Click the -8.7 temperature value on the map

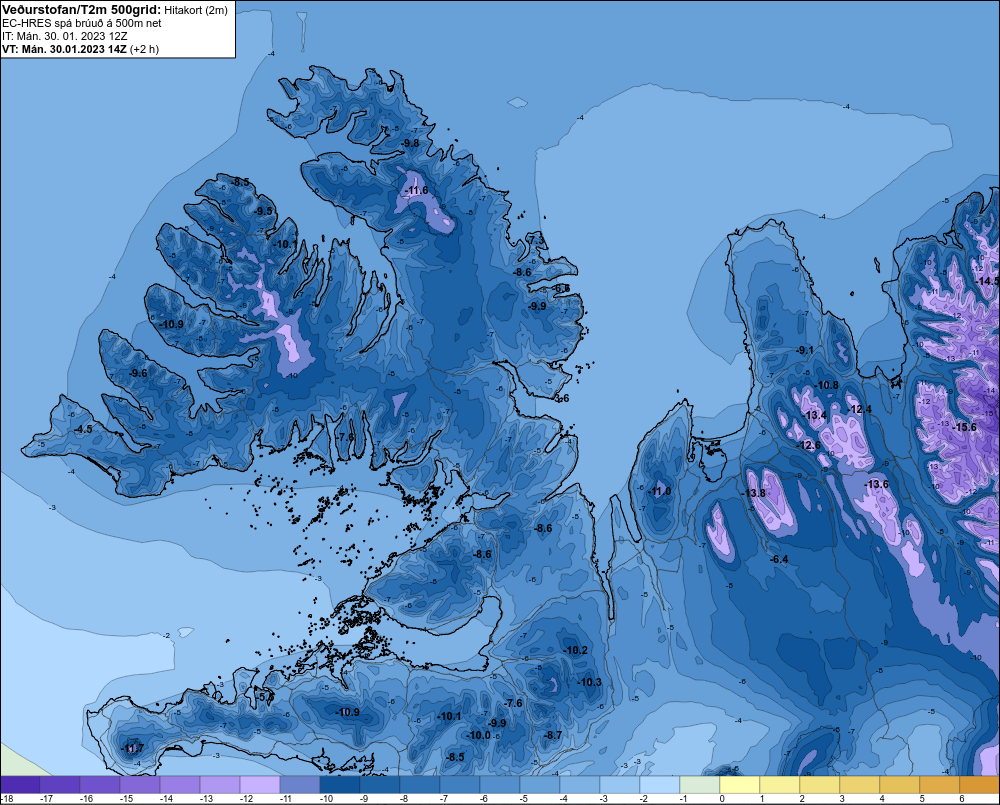tap(553, 735)
